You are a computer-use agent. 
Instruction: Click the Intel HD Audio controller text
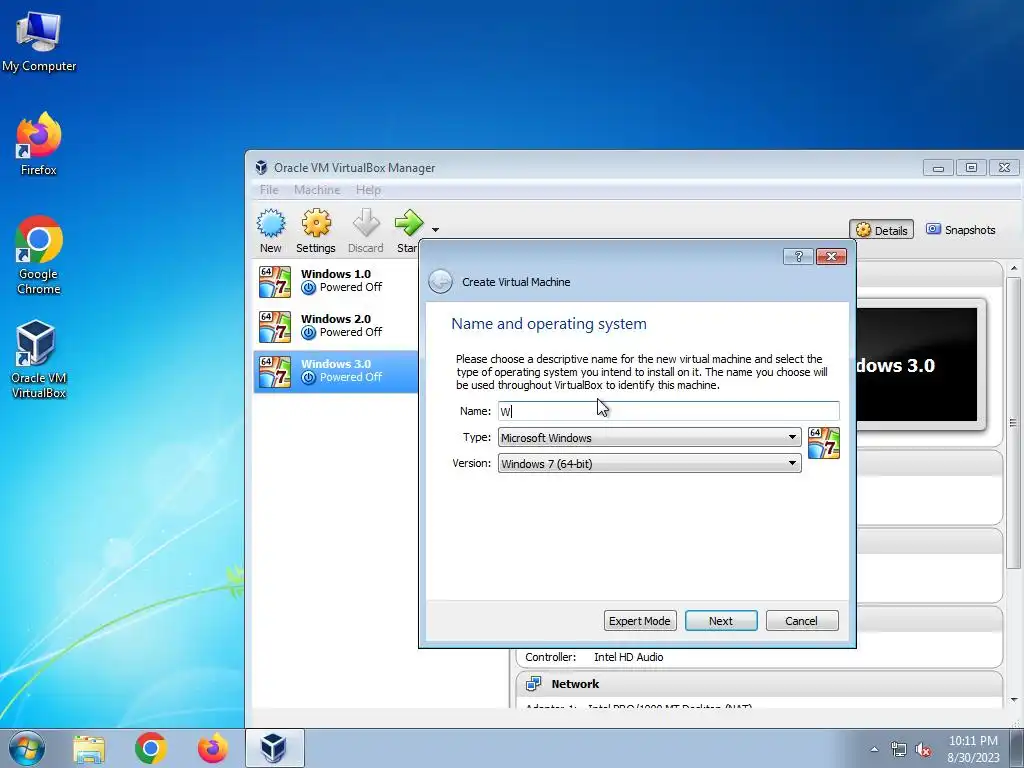[x=628, y=658]
